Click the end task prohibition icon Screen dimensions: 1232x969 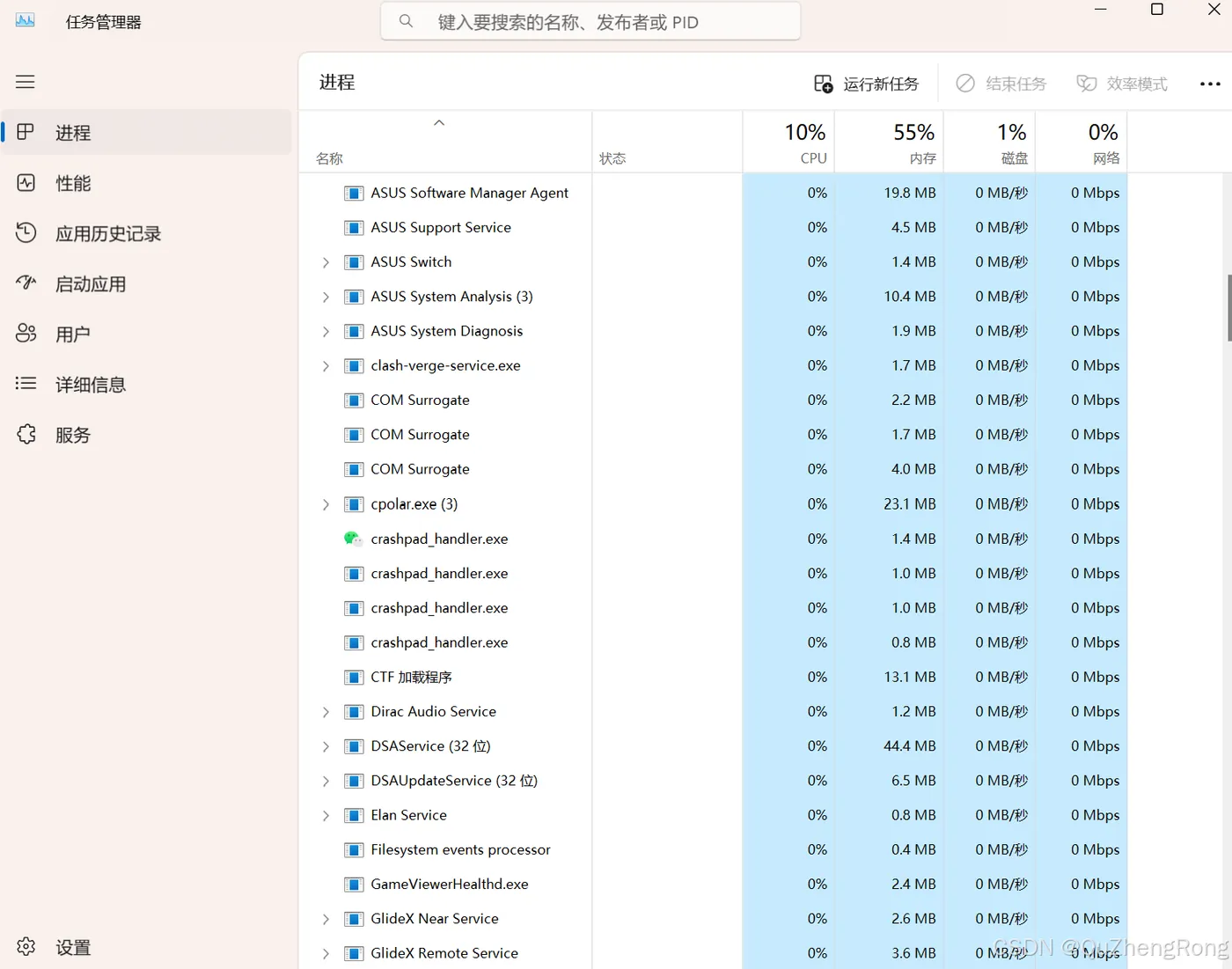(x=965, y=84)
